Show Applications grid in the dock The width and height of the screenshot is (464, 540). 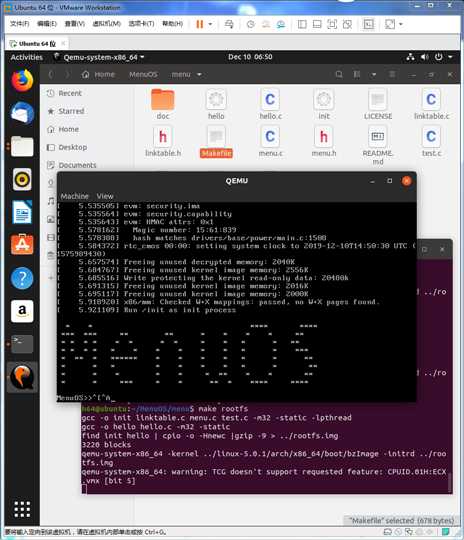coord(22,509)
